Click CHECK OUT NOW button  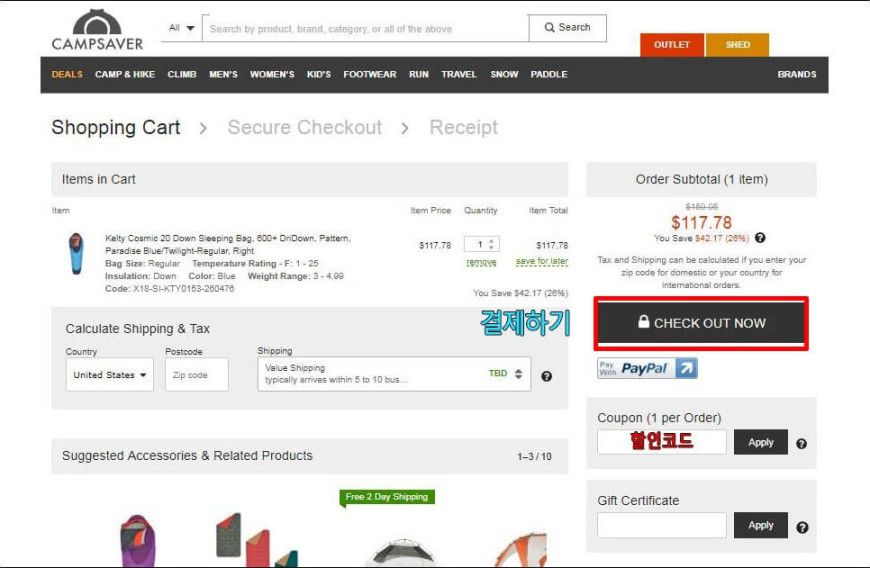click(701, 323)
